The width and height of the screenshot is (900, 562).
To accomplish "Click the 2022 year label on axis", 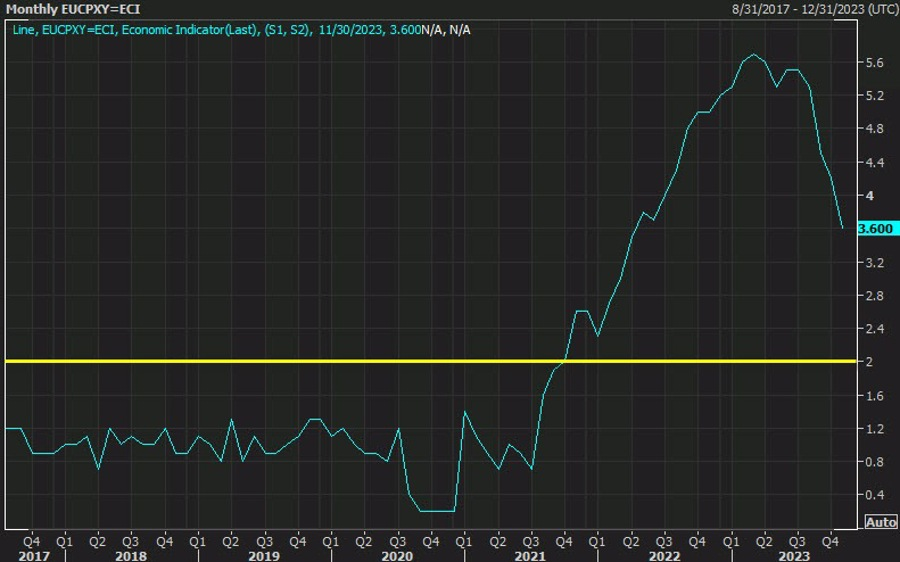I will click(664, 556).
